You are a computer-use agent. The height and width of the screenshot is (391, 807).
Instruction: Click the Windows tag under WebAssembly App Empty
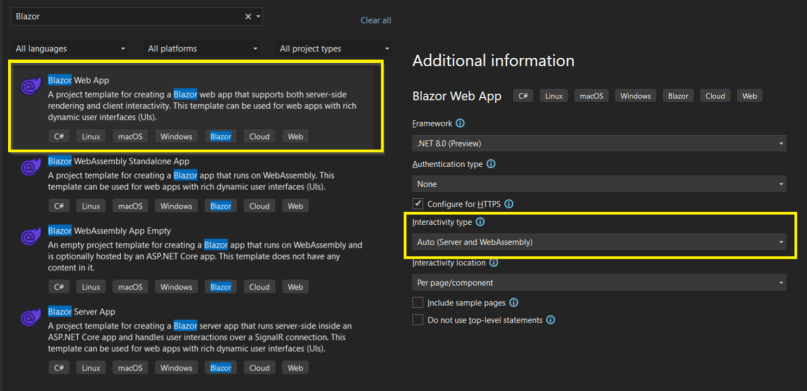pos(176,287)
